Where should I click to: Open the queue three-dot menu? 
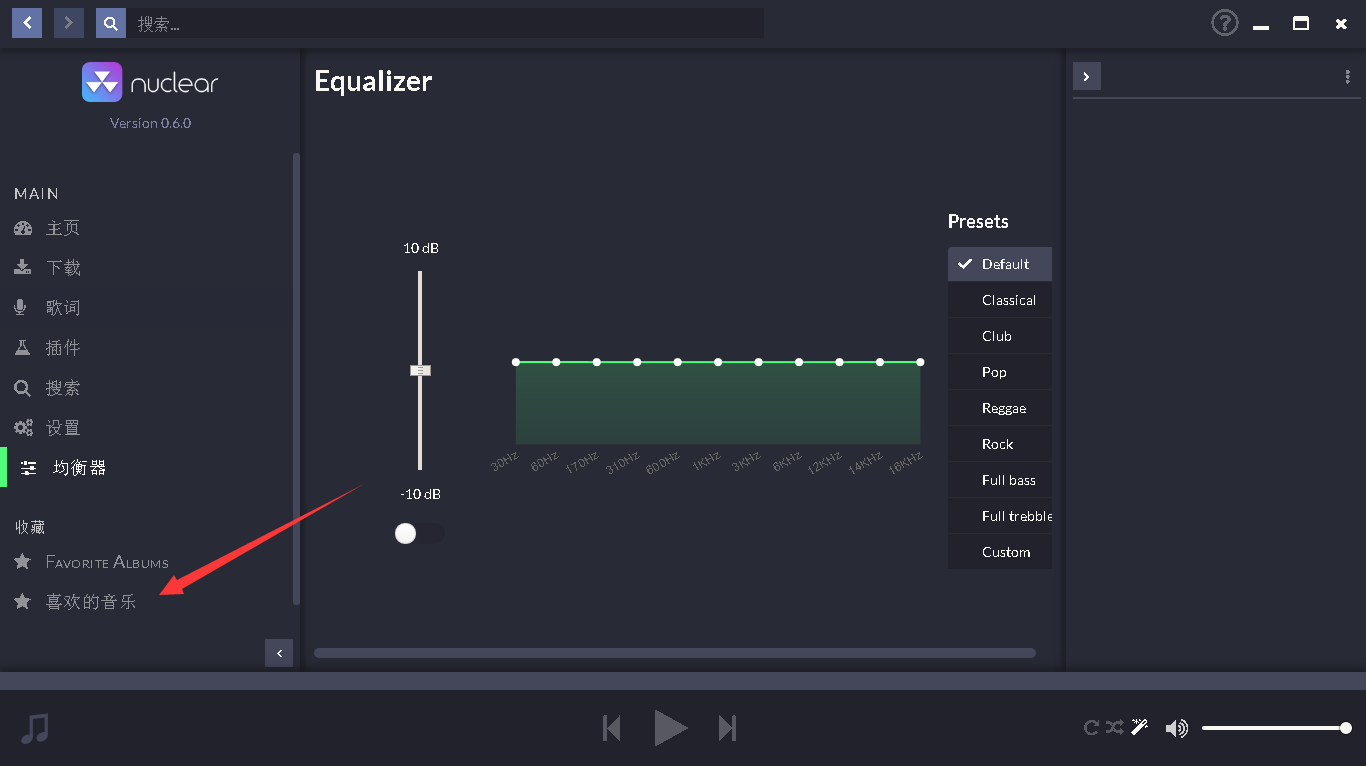click(1348, 77)
